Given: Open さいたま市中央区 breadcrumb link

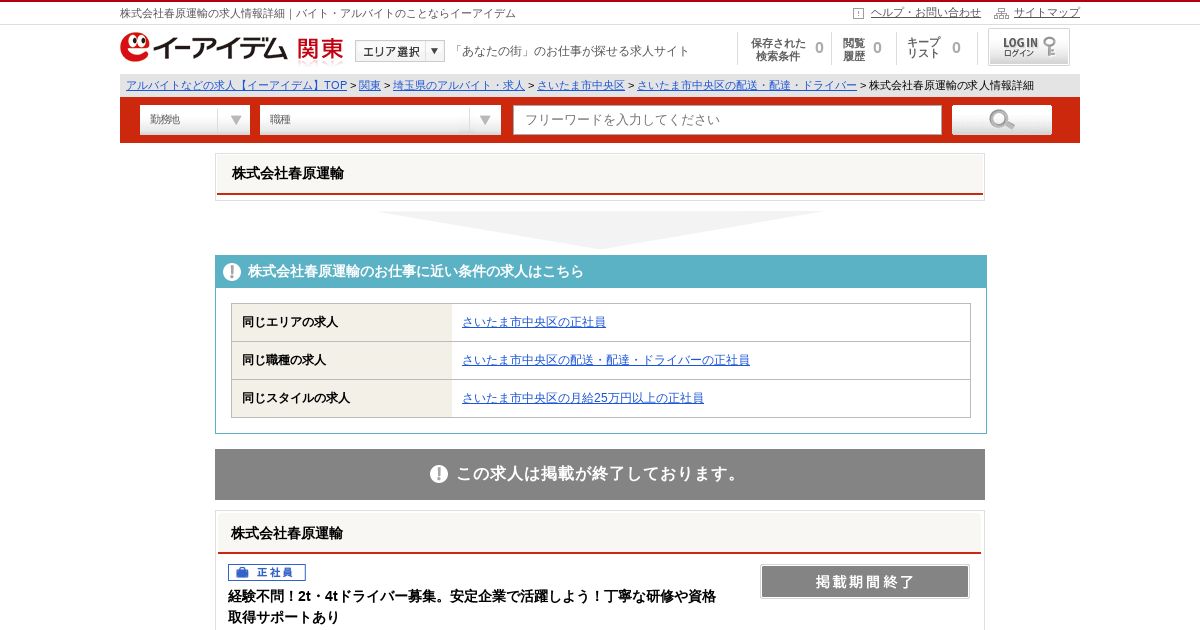Looking at the screenshot, I should click(580, 86).
